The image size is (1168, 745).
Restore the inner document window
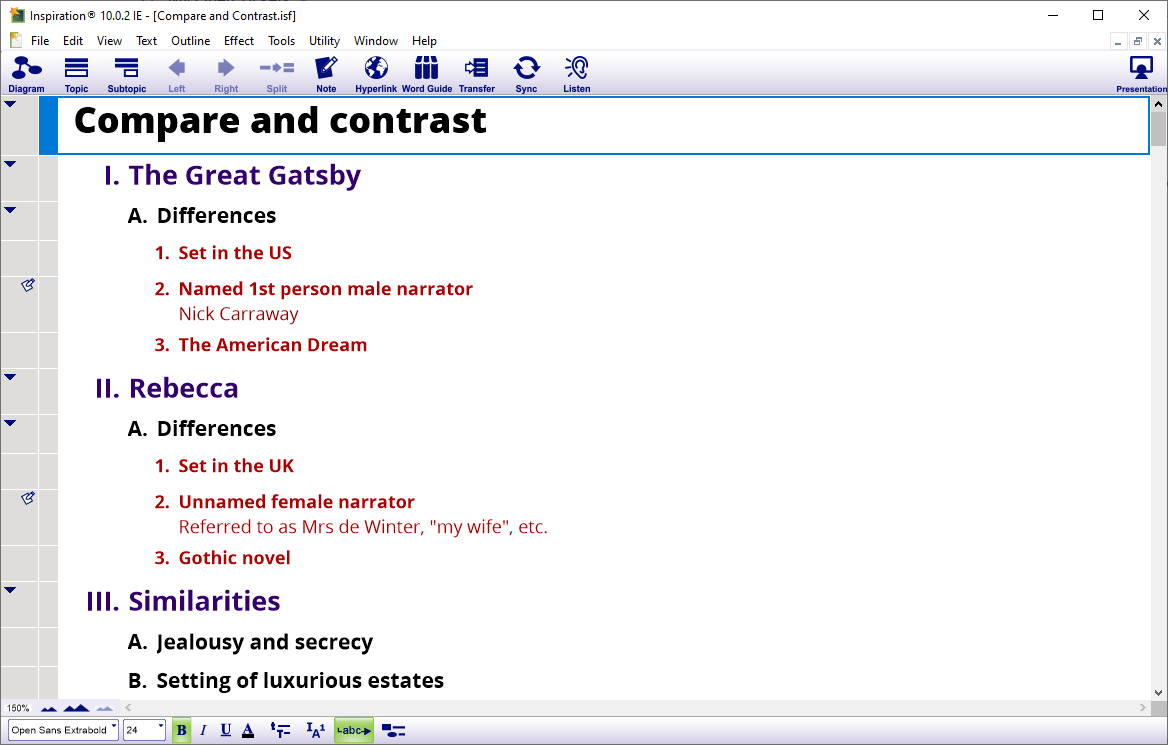[x=1137, y=42]
